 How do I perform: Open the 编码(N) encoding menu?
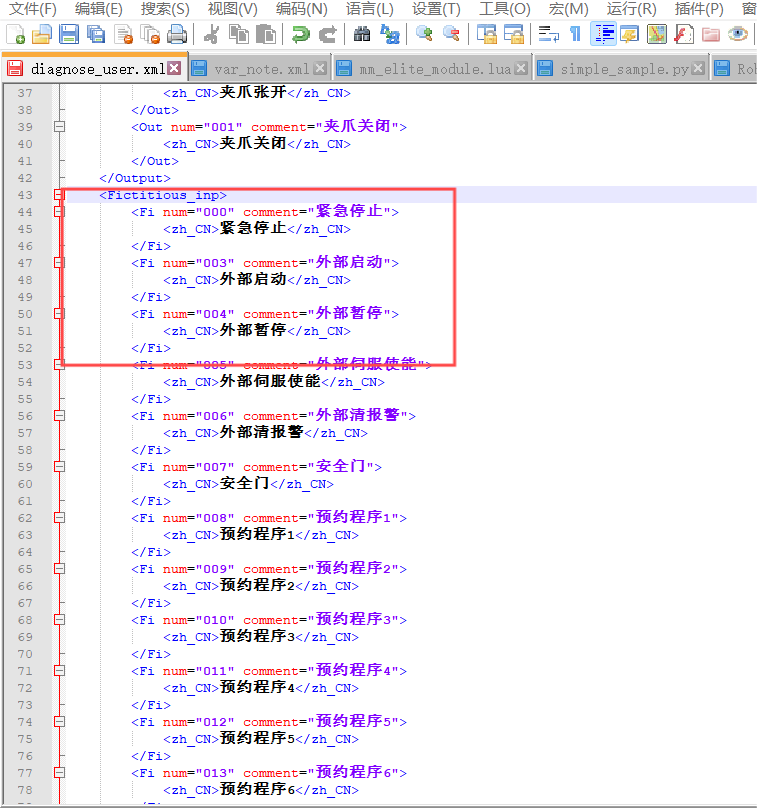coord(301,9)
